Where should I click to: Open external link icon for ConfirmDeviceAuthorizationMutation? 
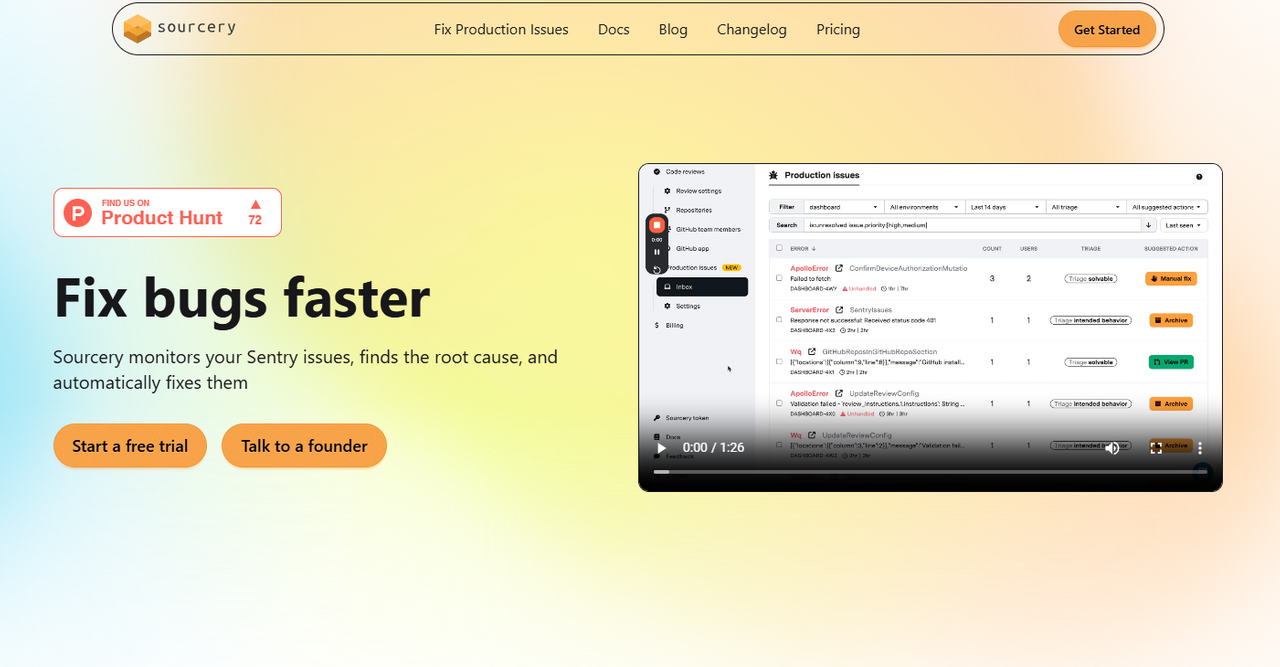840,268
